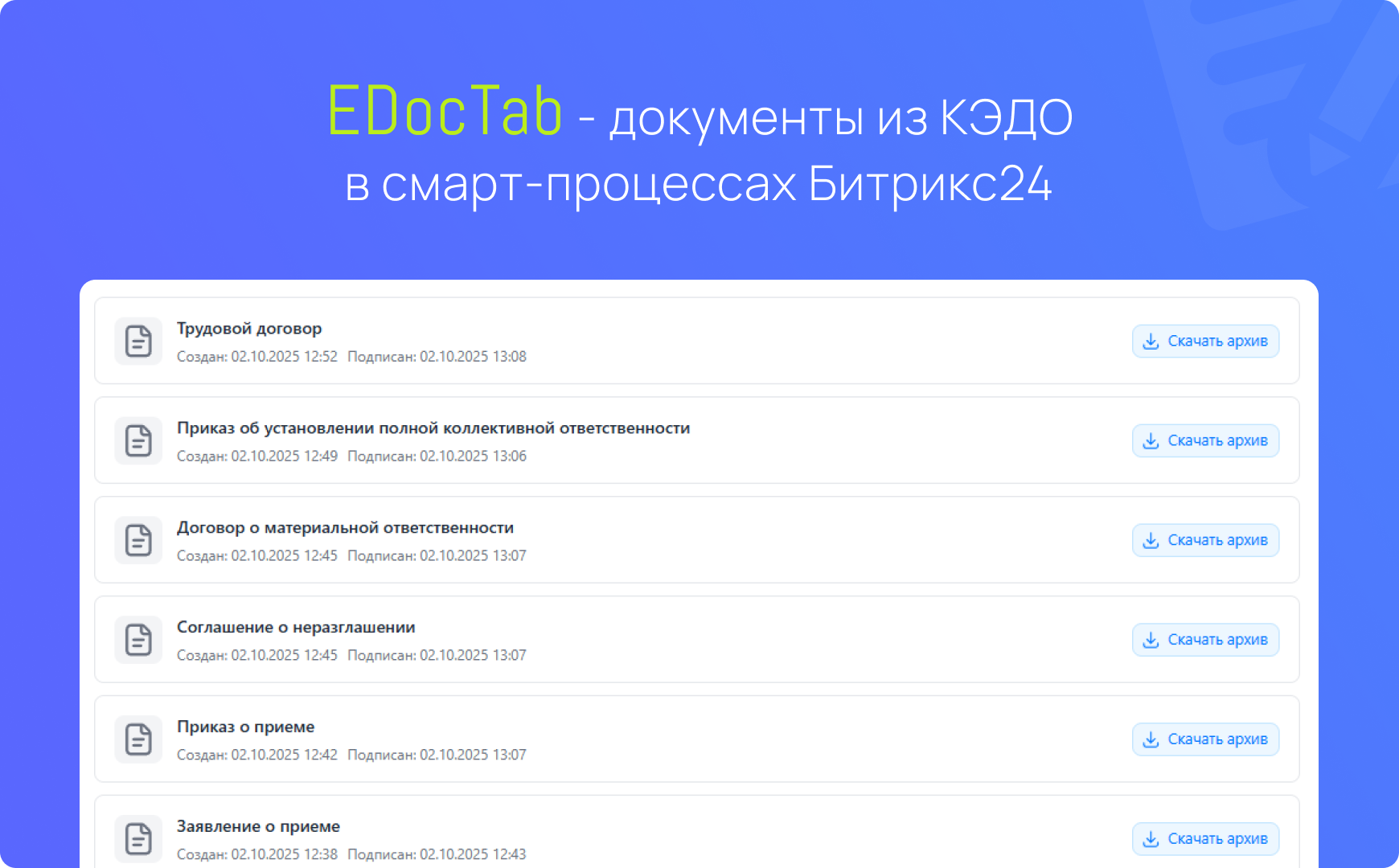Click 'Подписан: 02.10.2025 12:43' date

[437, 855]
